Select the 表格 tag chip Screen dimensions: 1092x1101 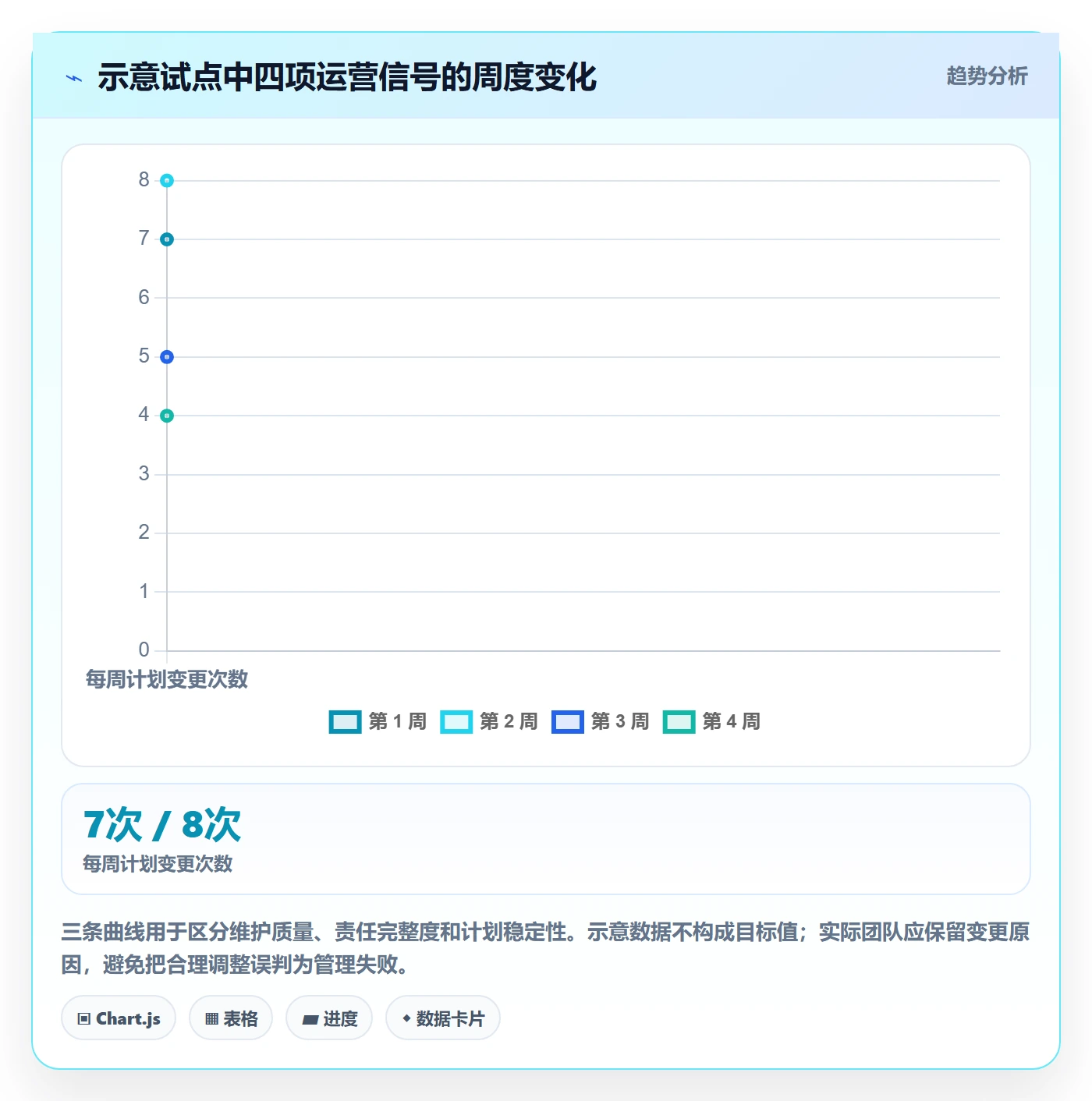click(x=231, y=1018)
